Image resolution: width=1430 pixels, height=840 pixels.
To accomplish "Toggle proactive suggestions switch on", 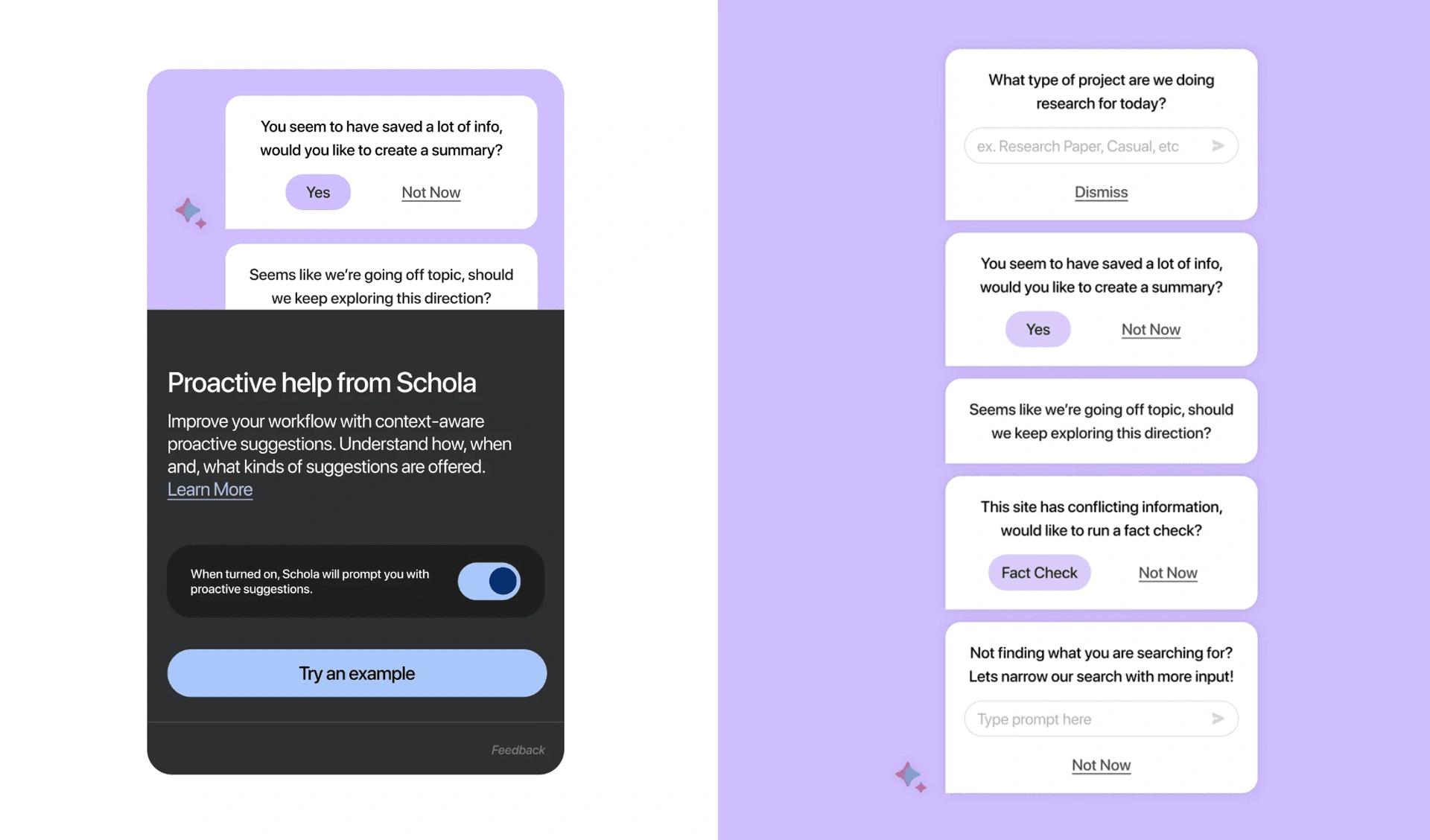I will pyautogui.click(x=489, y=581).
